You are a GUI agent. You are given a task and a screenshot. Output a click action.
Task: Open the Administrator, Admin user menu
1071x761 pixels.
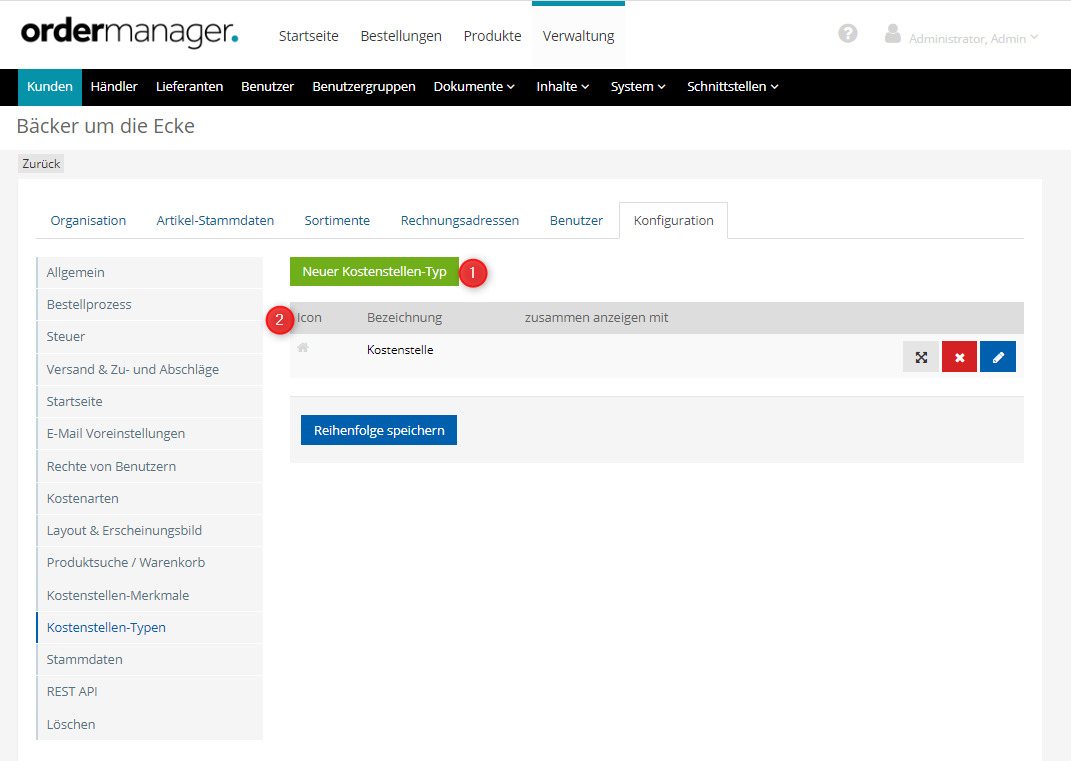click(973, 38)
